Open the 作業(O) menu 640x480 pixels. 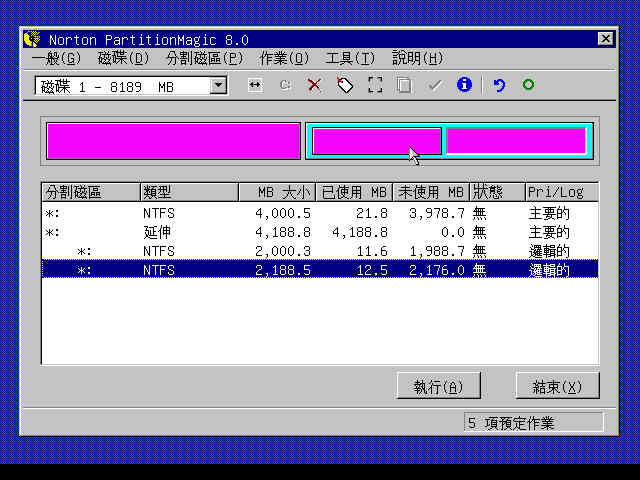284,58
